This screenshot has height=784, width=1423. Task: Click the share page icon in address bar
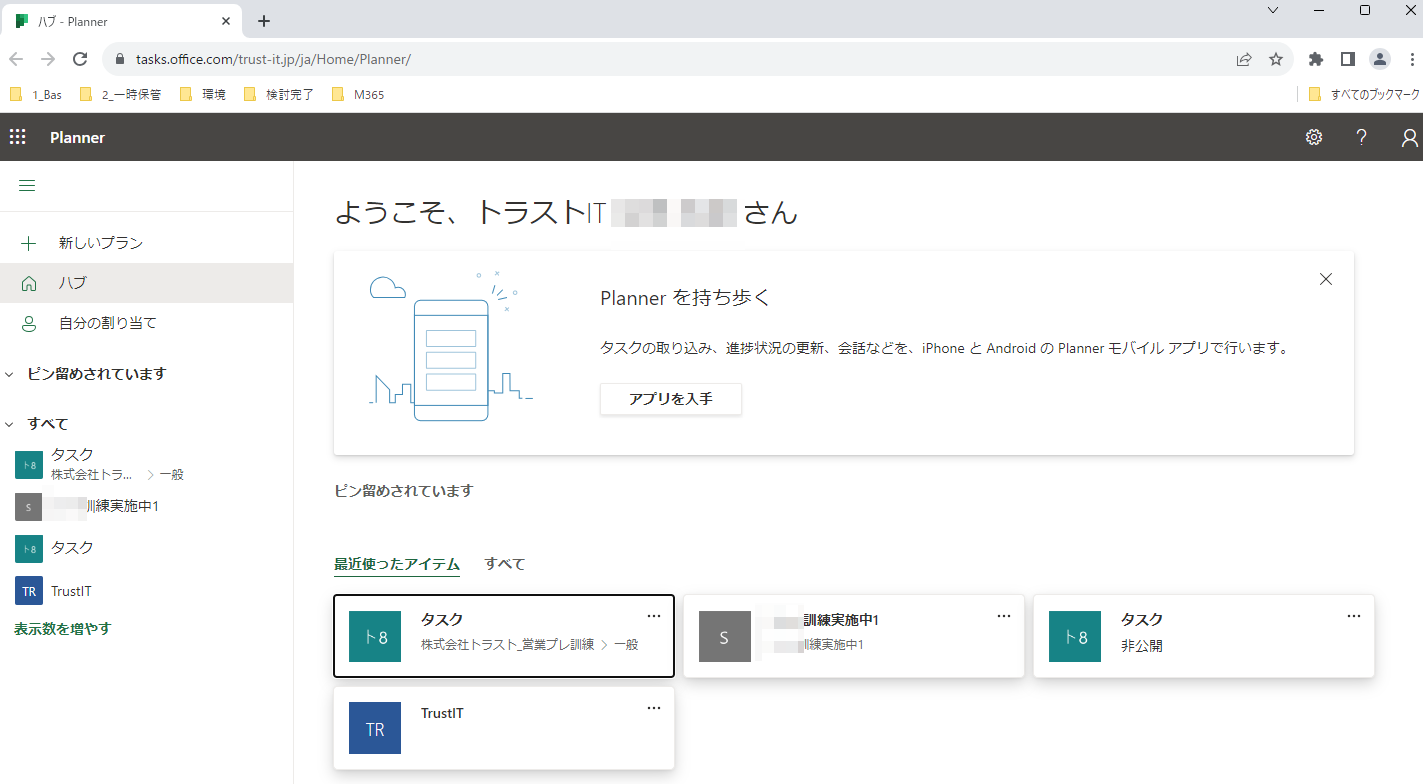(1244, 59)
